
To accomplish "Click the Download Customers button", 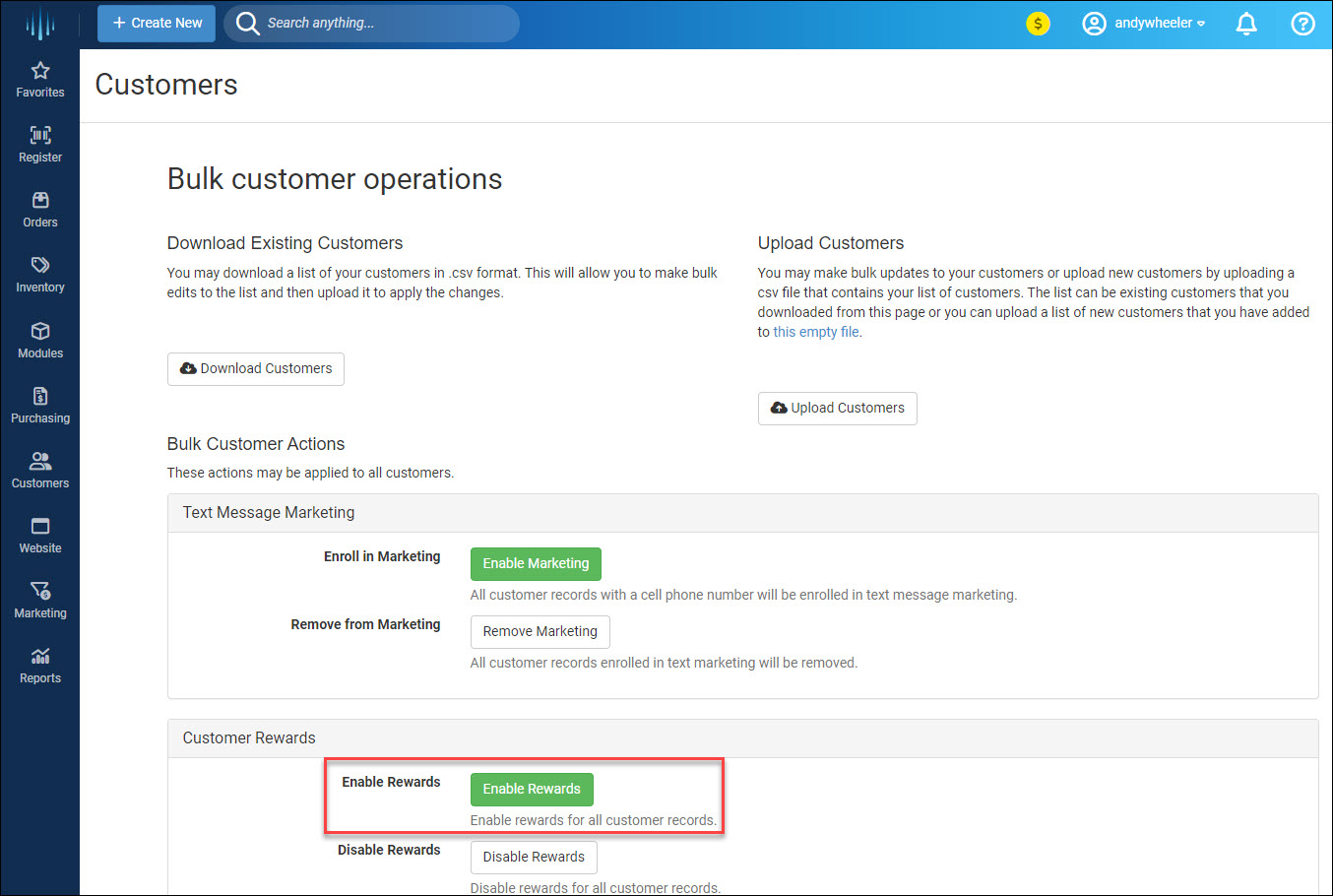I will (256, 369).
